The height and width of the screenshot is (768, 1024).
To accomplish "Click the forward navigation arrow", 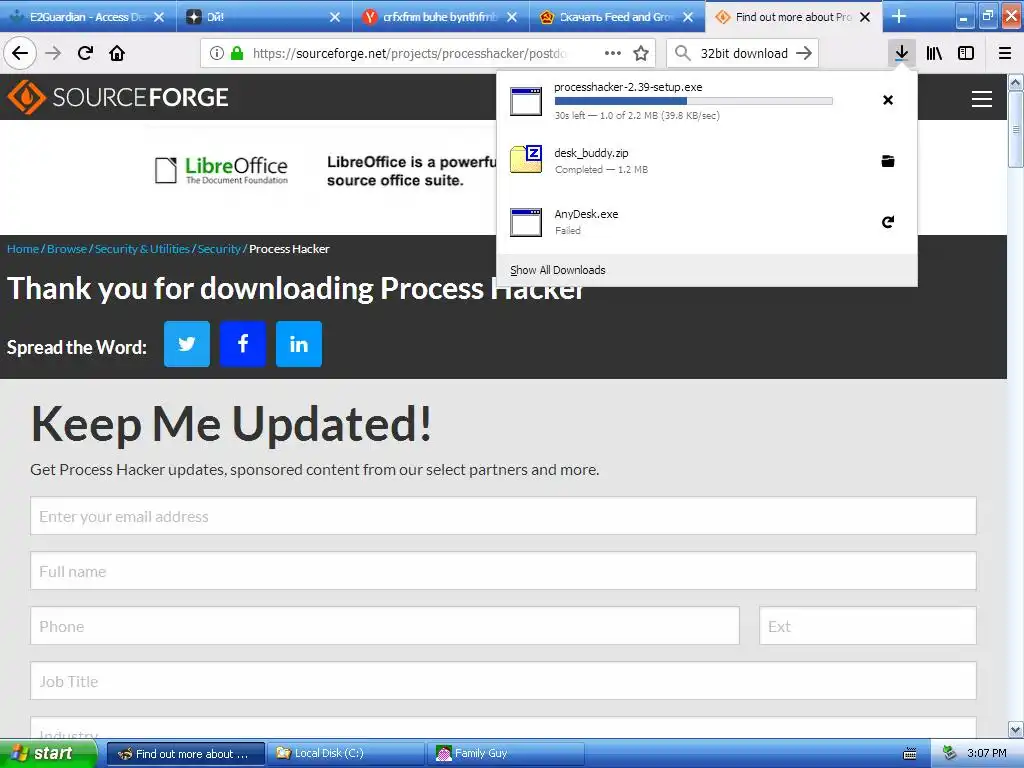I will coord(53,53).
